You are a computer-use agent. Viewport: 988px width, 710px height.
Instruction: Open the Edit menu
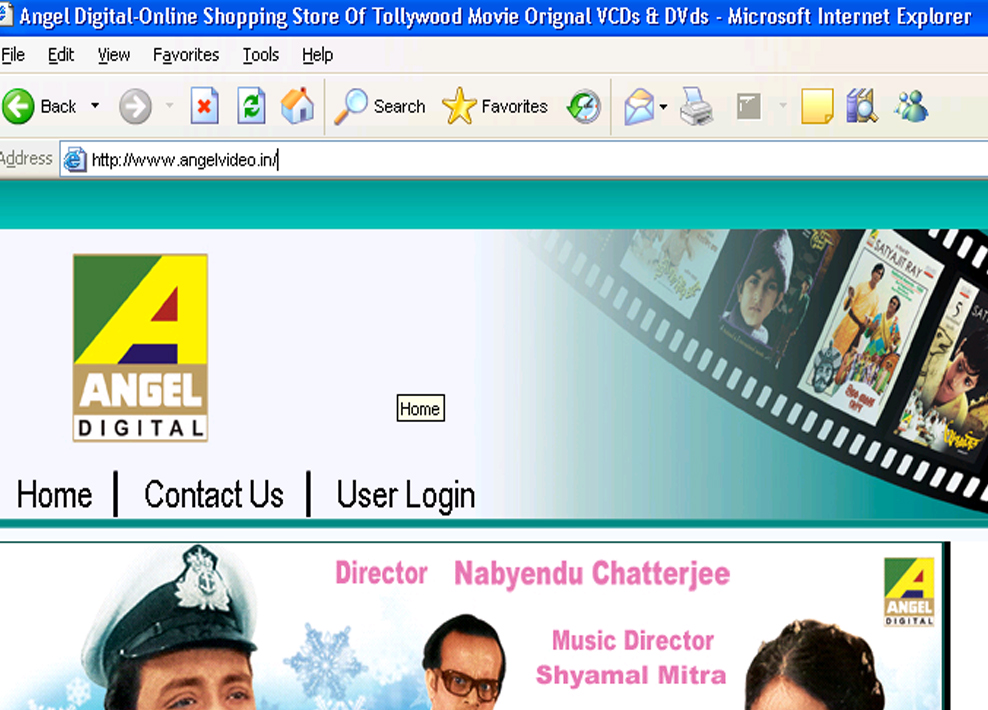click(60, 55)
